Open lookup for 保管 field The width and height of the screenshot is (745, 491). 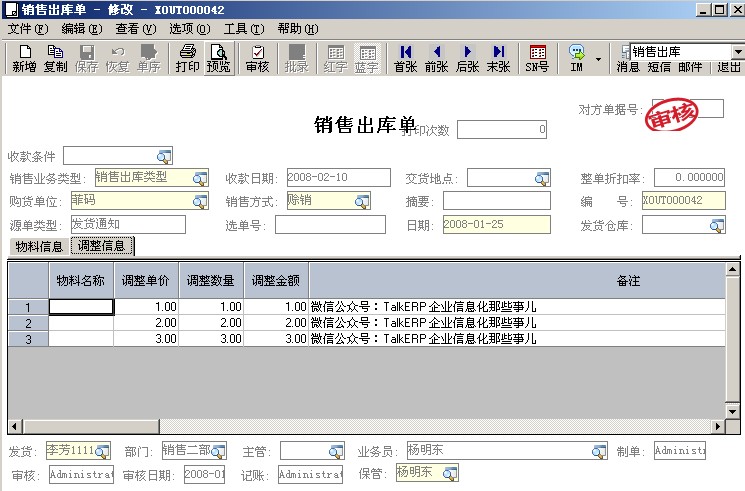(450, 473)
